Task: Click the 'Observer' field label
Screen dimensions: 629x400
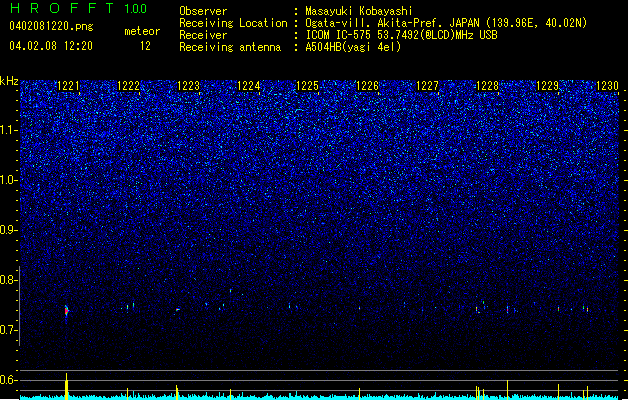Action: [203, 11]
